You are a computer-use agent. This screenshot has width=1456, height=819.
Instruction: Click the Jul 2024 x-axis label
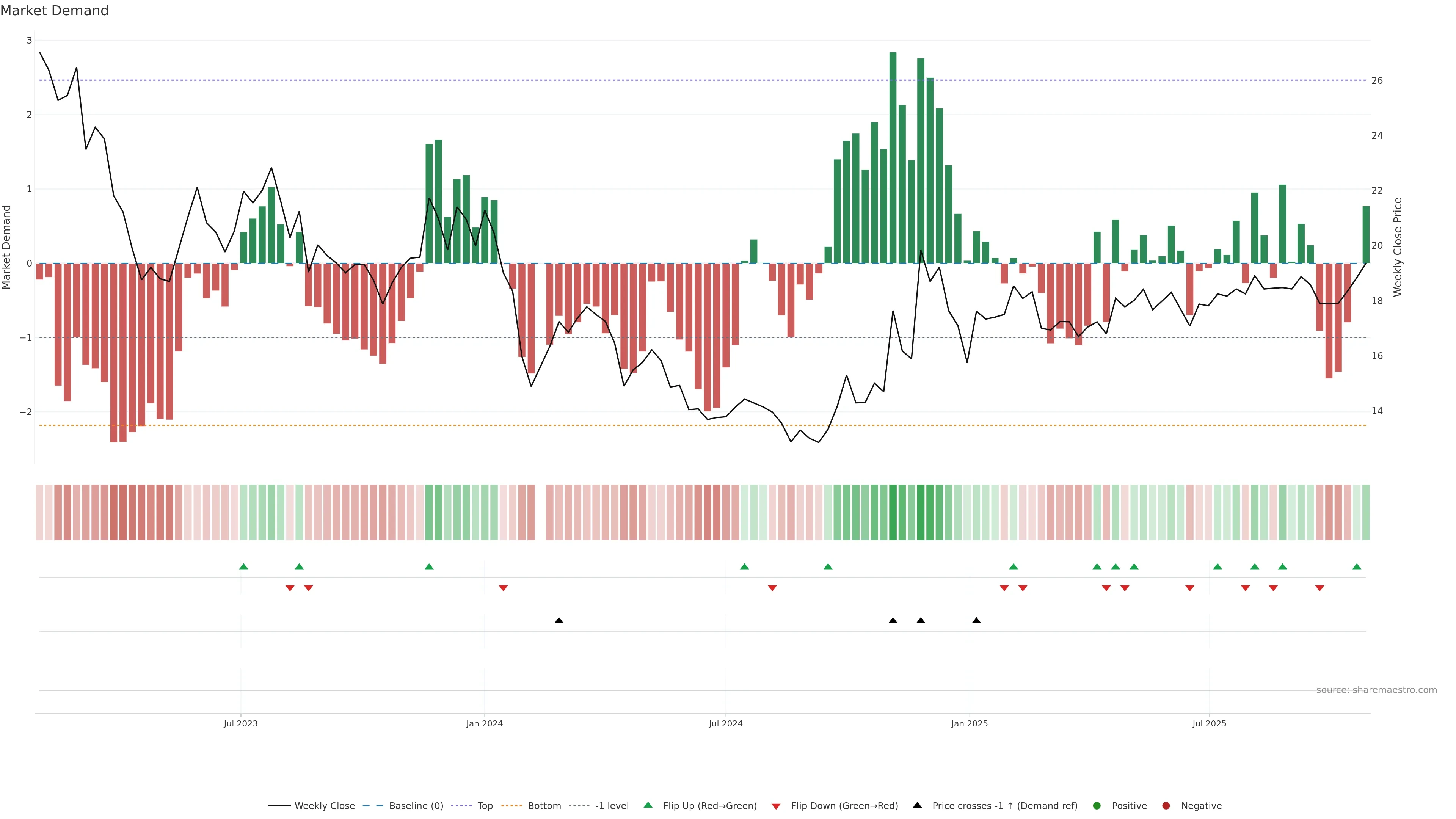(725, 723)
